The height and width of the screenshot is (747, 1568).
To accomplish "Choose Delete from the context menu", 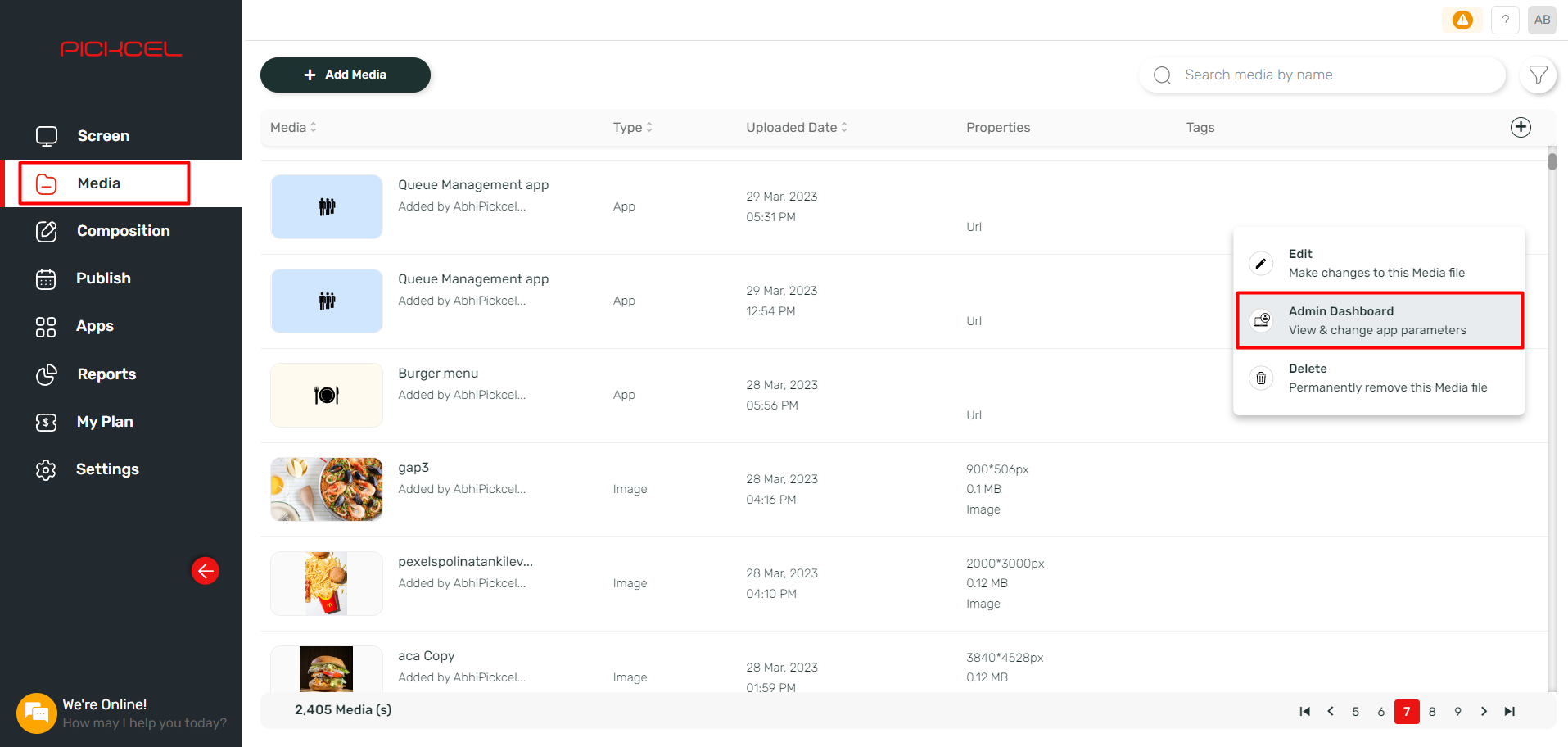I will click(x=1378, y=378).
